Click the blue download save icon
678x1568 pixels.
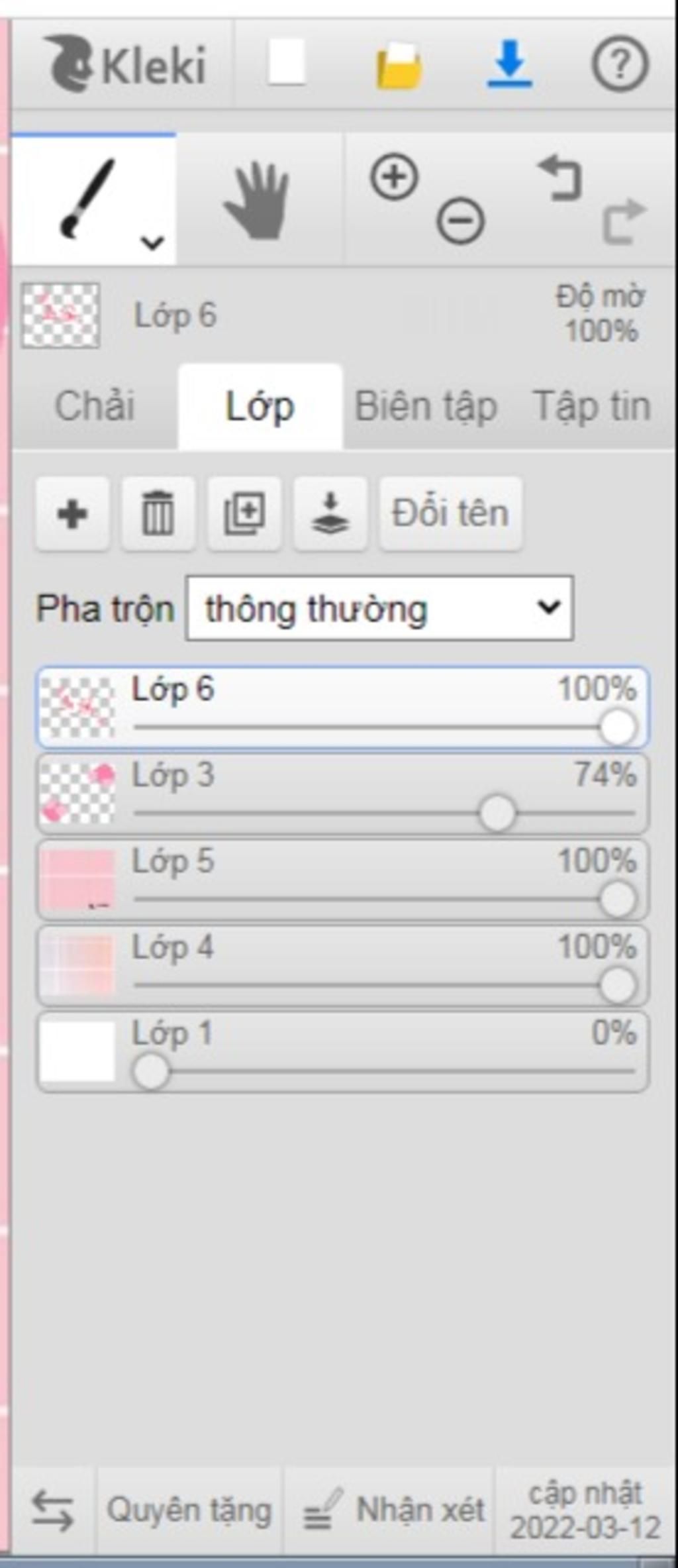pos(510,64)
